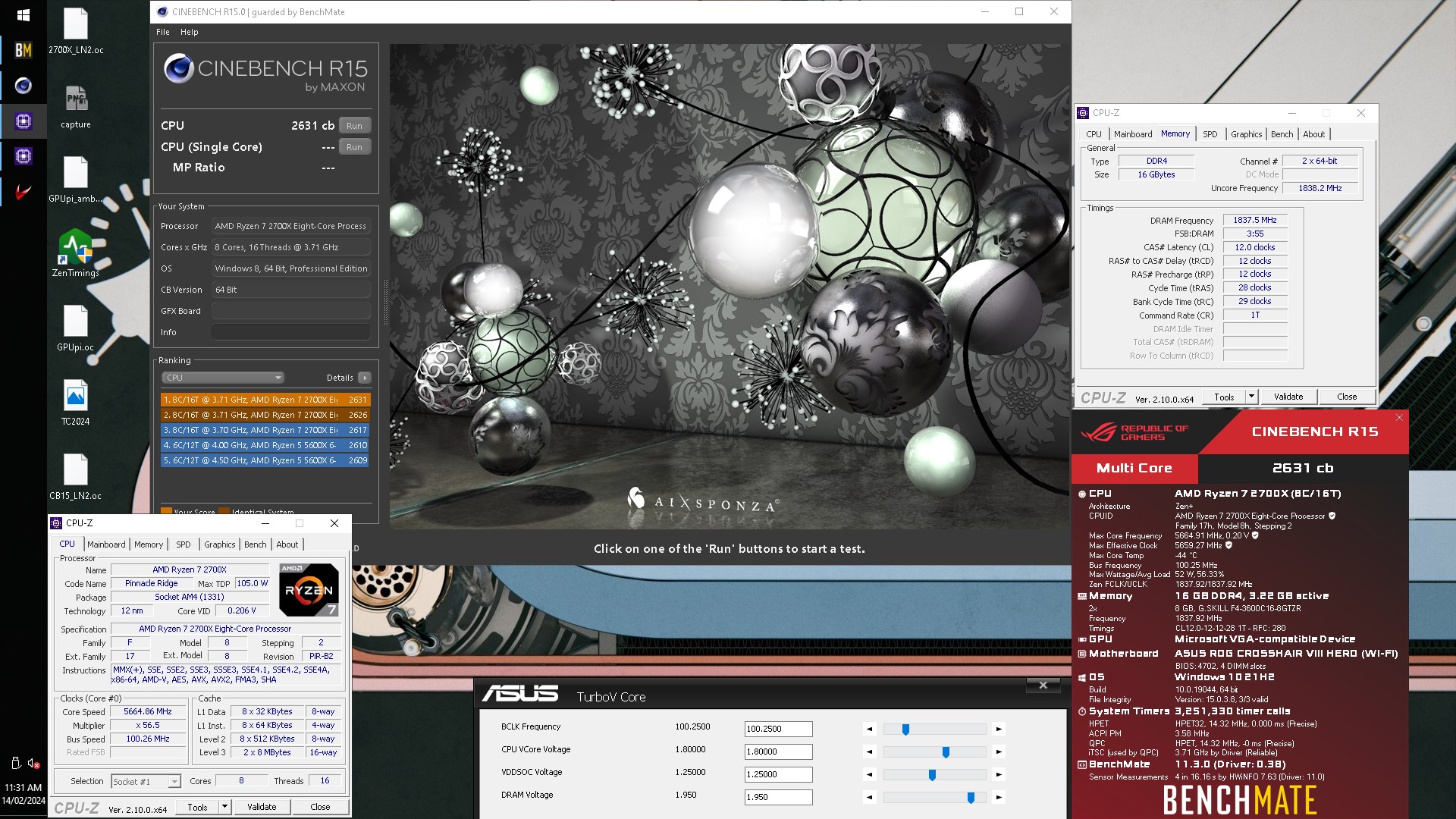Click the DRAM Voltage input field
The image size is (1456, 819).
point(778,797)
